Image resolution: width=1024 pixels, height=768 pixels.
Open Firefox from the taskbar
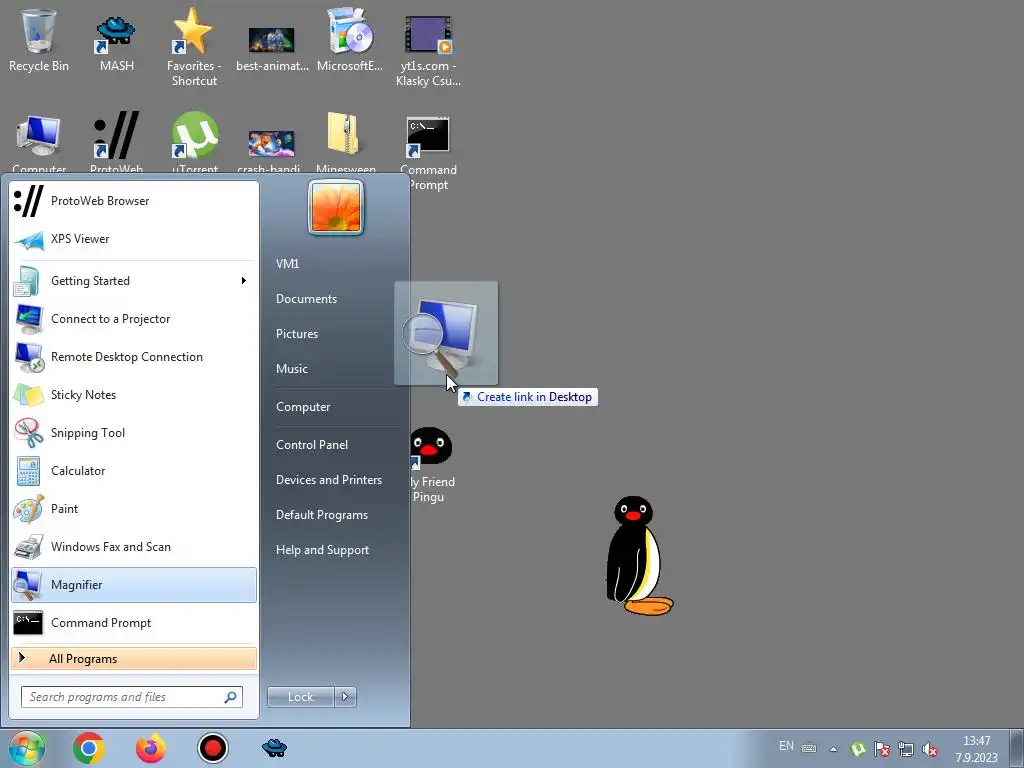pyautogui.click(x=151, y=748)
